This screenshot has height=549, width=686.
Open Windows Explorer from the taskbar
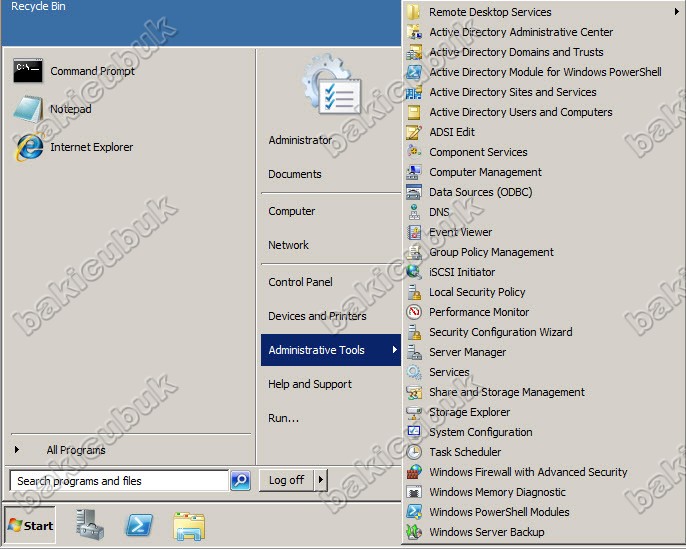tap(189, 526)
